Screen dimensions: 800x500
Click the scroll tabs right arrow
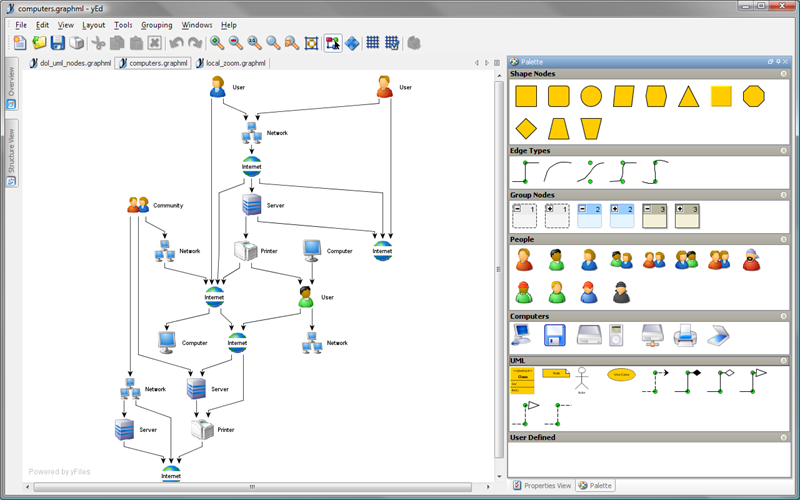coord(487,63)
